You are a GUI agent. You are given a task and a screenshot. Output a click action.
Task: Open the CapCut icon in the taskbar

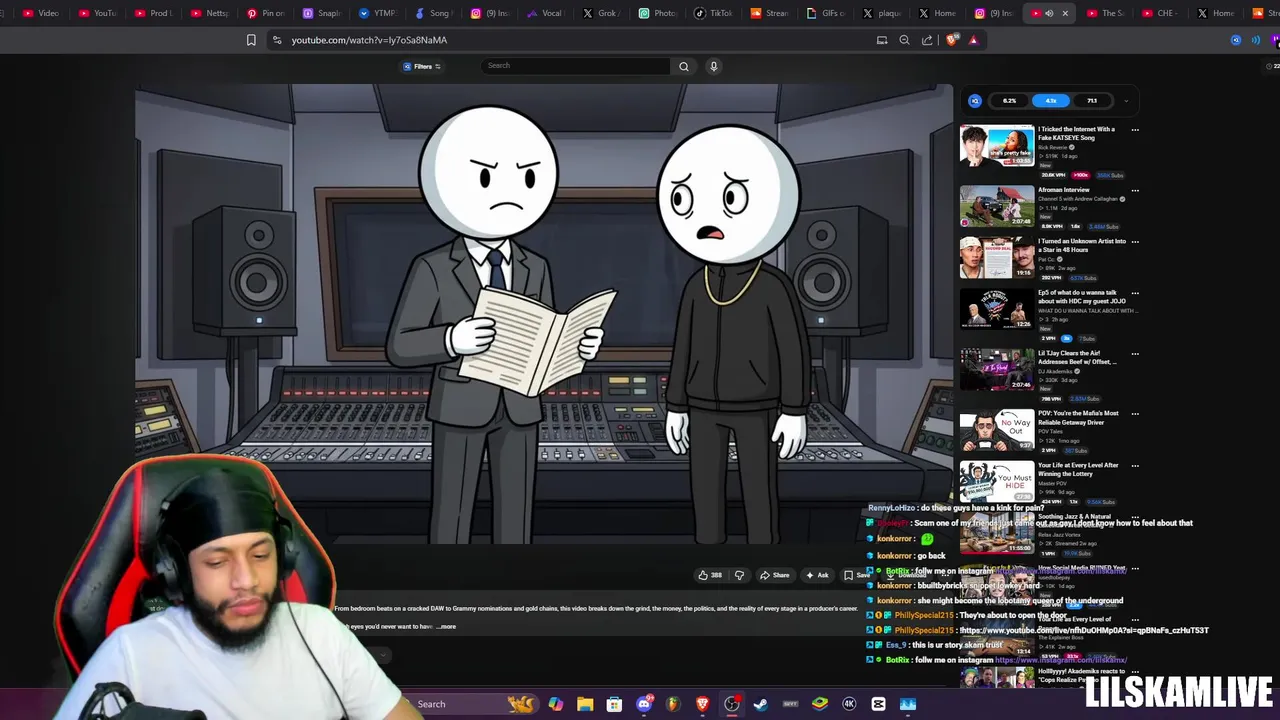click(x=878, y=704)
